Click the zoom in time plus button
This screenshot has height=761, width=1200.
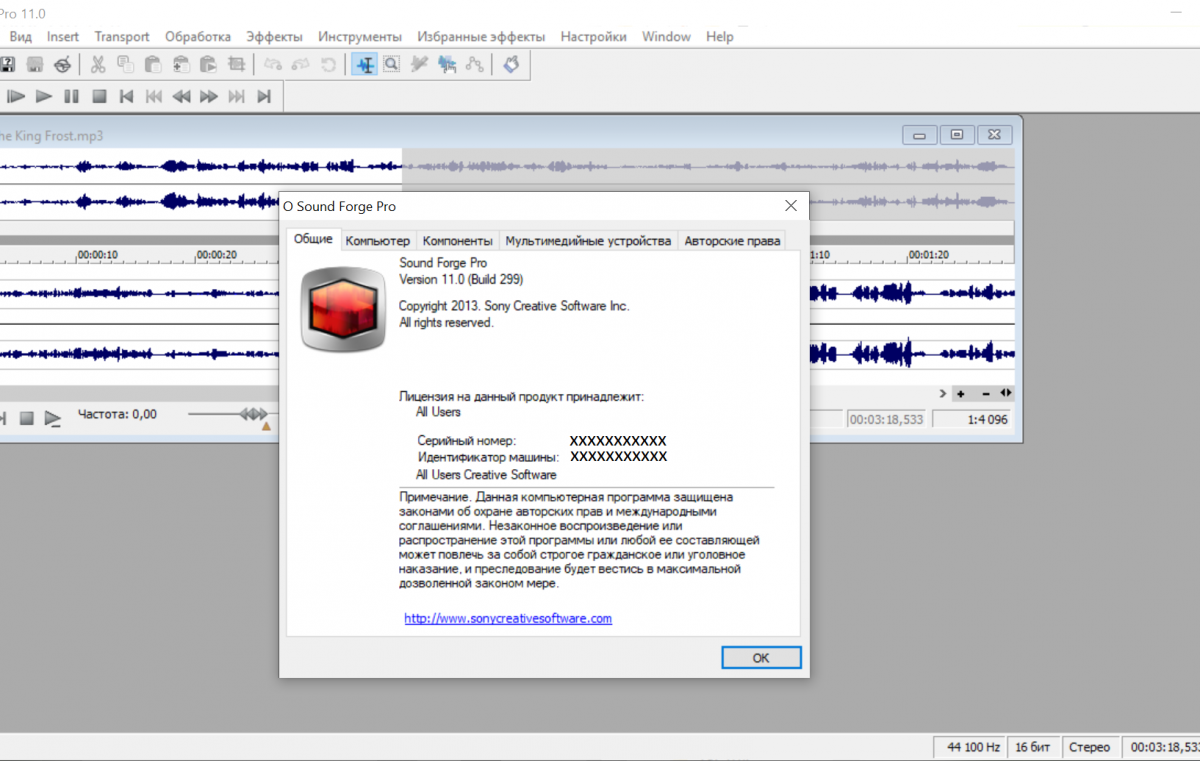(x=961, y=393)
